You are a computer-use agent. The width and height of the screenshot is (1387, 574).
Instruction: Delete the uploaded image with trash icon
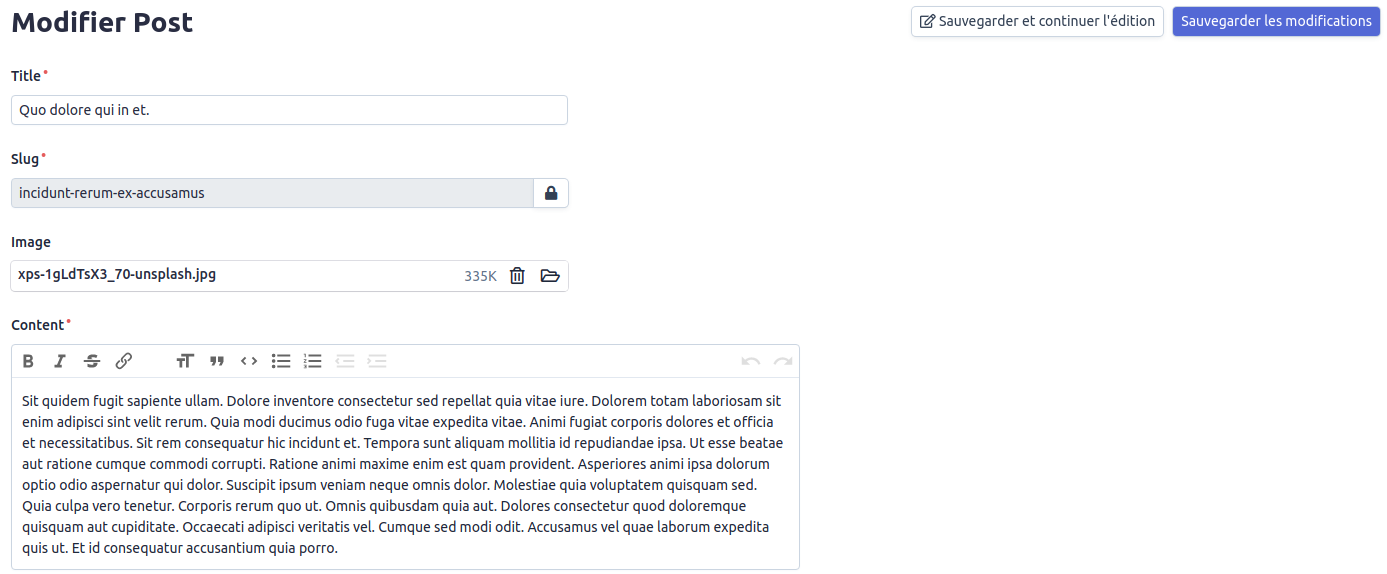(517, 276)
